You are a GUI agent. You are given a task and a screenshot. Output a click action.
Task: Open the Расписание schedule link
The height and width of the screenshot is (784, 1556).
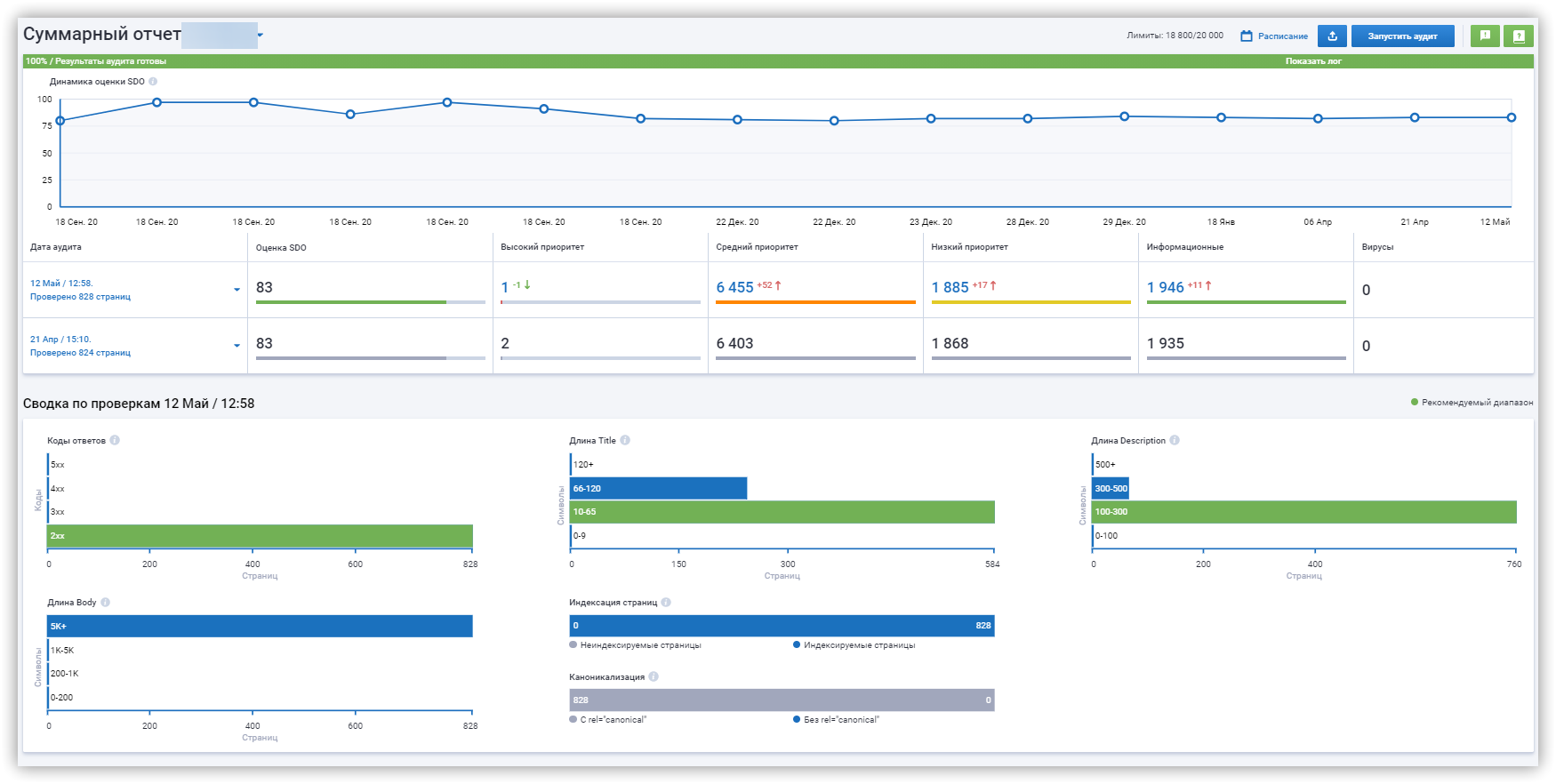point(1274,36)
